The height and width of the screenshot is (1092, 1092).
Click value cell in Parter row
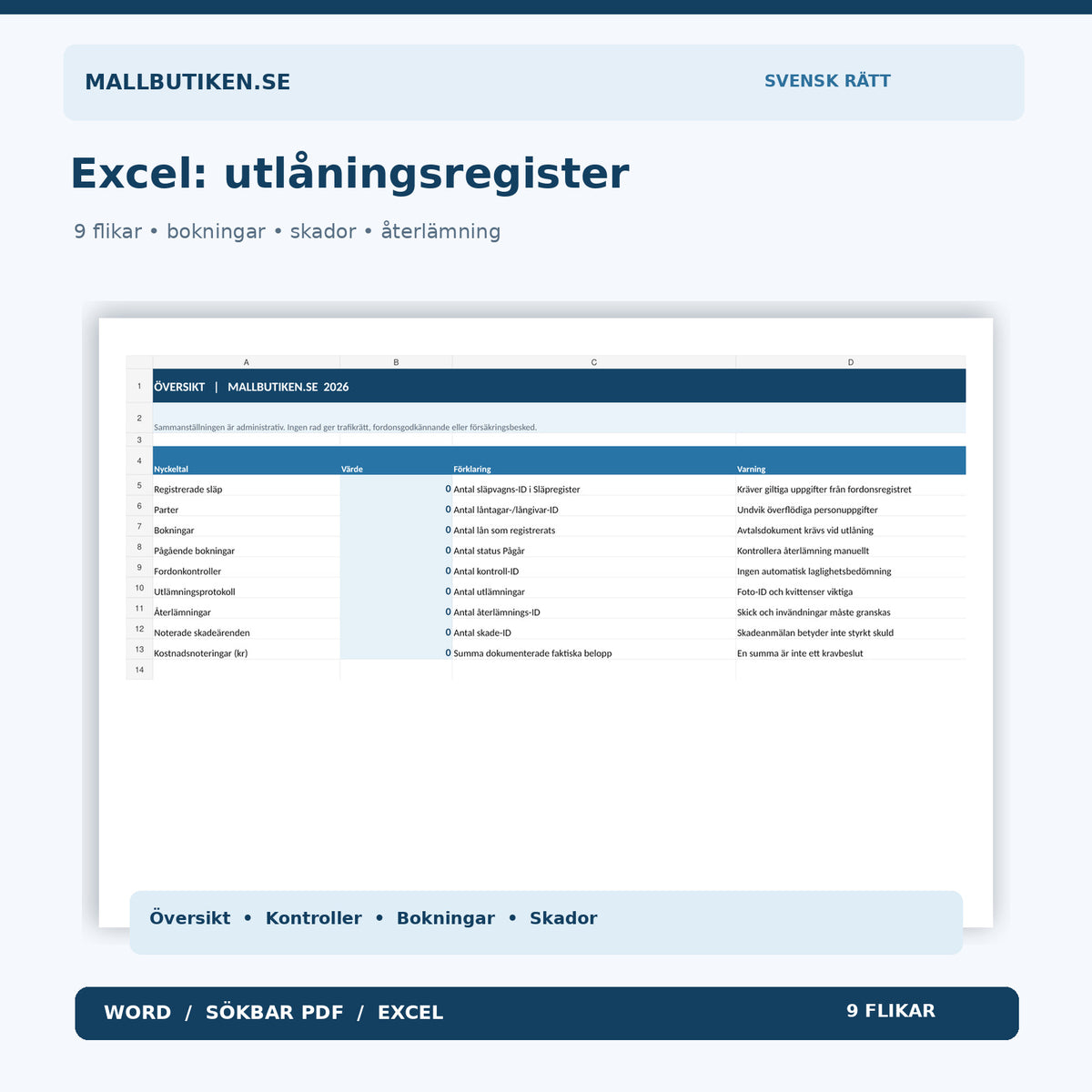pos(396,506)
